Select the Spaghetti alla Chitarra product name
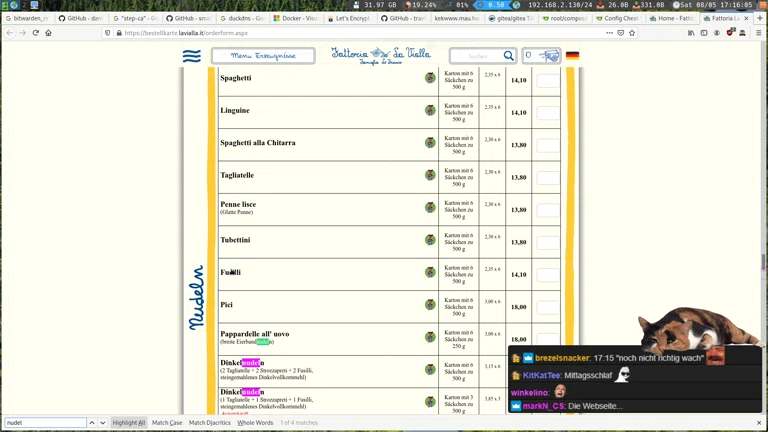 coord(258,143)
